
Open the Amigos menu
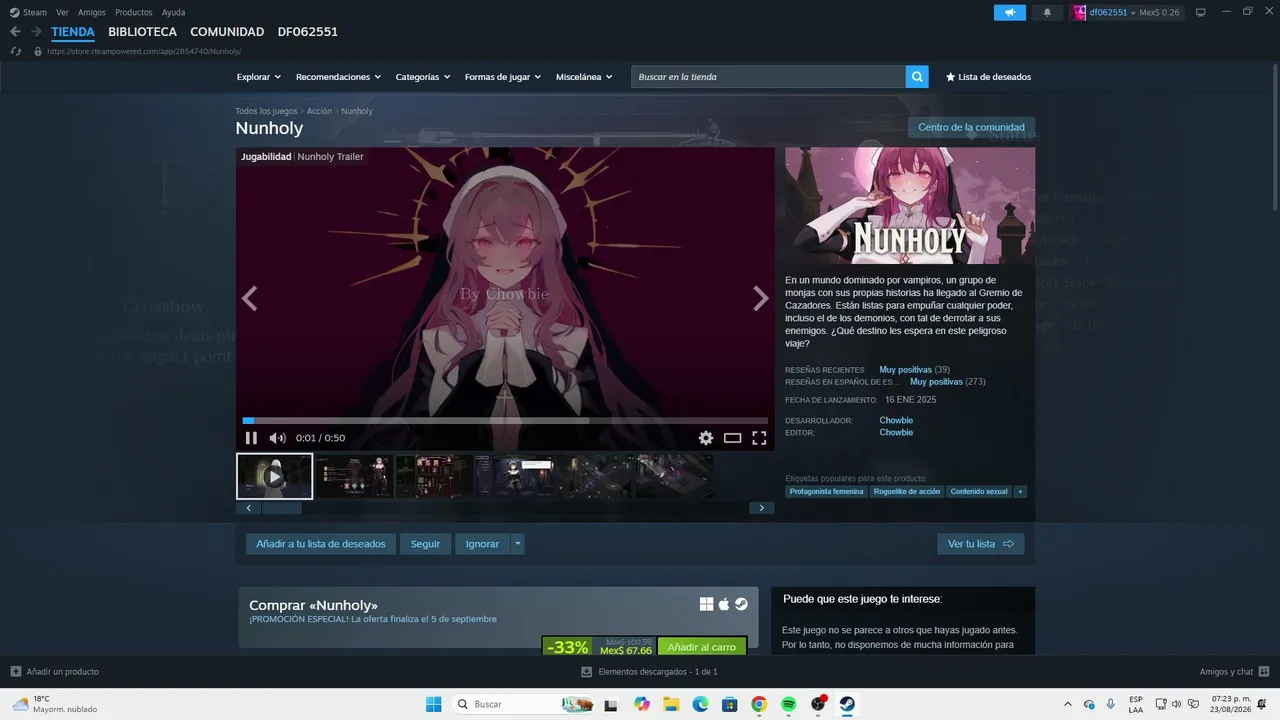pyautogui.click(x=92, y=12)
